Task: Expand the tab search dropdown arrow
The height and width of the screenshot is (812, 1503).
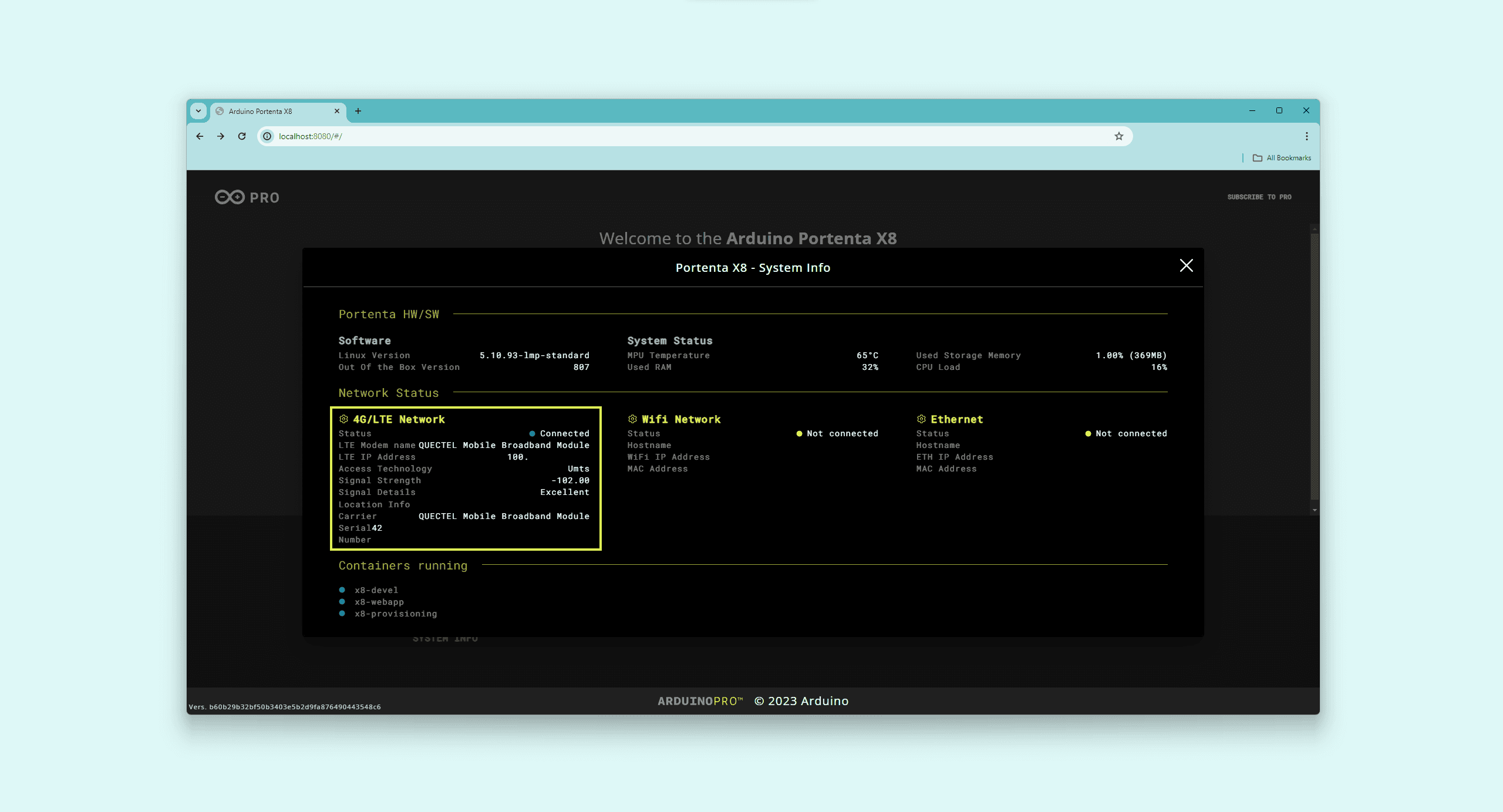Action: pos(198,111)
